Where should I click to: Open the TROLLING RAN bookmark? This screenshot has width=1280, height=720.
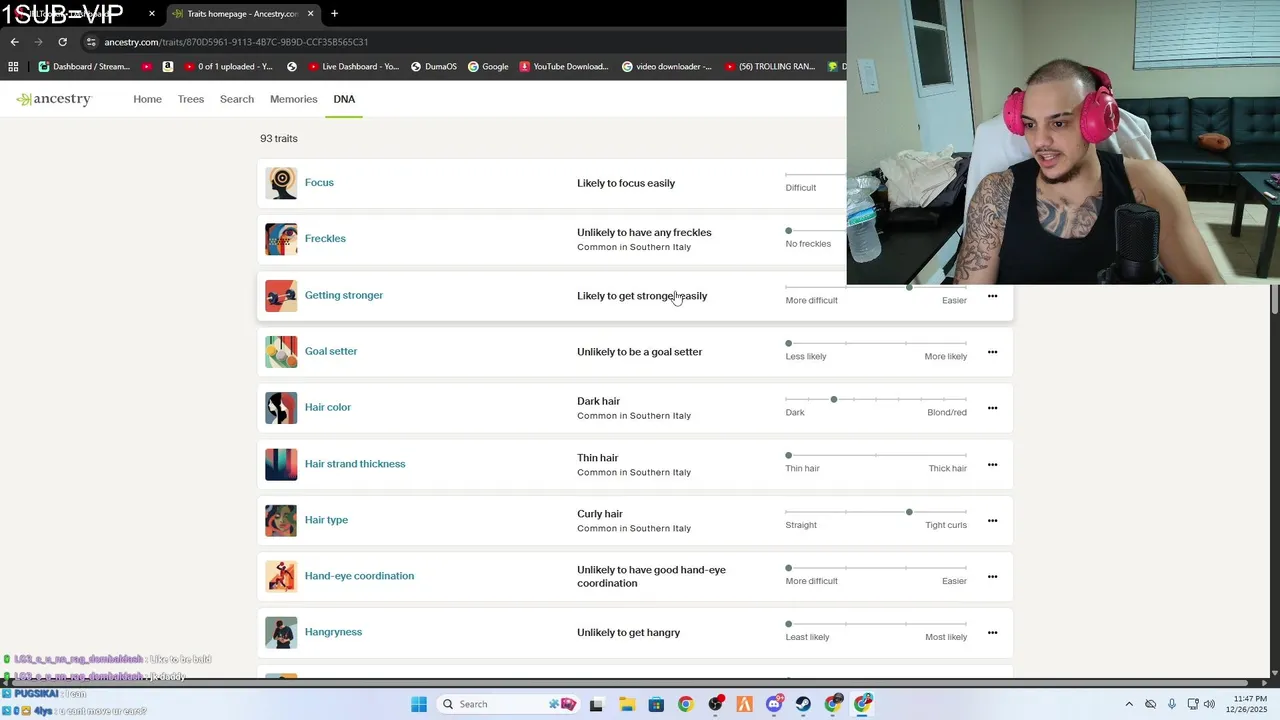pos(769,67)
